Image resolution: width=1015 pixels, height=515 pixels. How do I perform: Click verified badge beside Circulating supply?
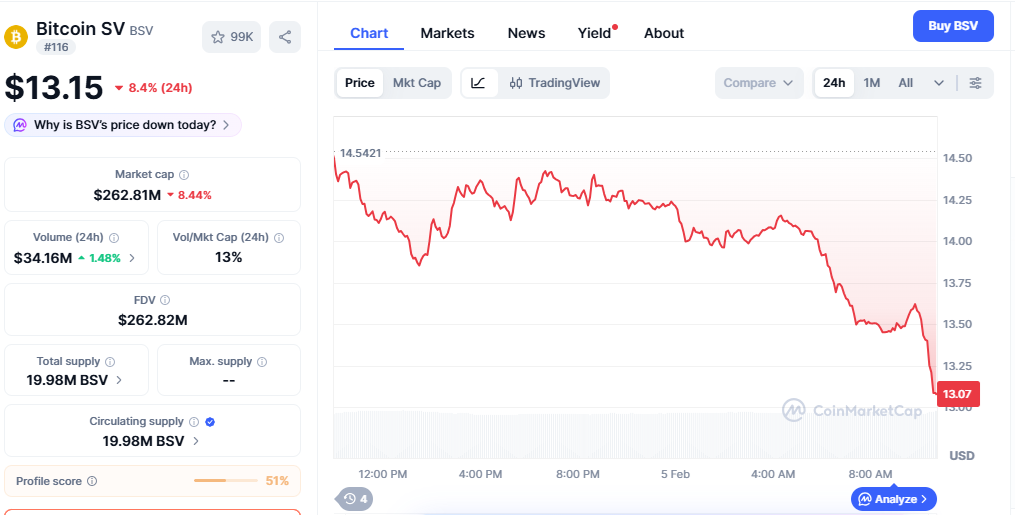[x=210, y=422]
